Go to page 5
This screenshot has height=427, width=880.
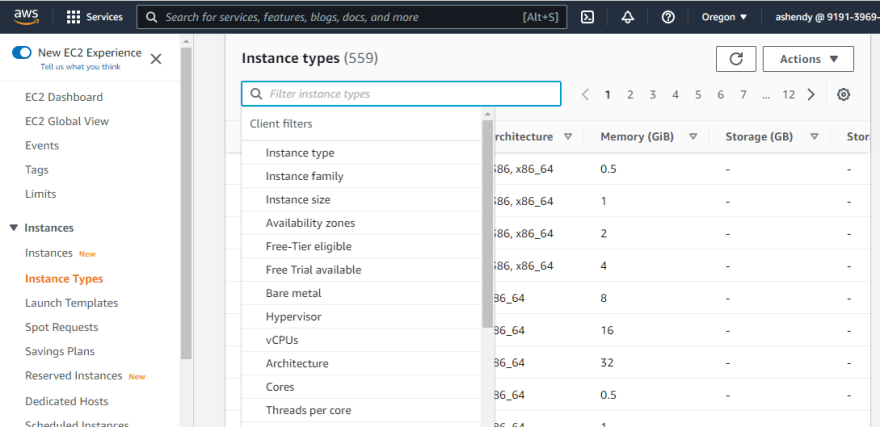point(698,95)
